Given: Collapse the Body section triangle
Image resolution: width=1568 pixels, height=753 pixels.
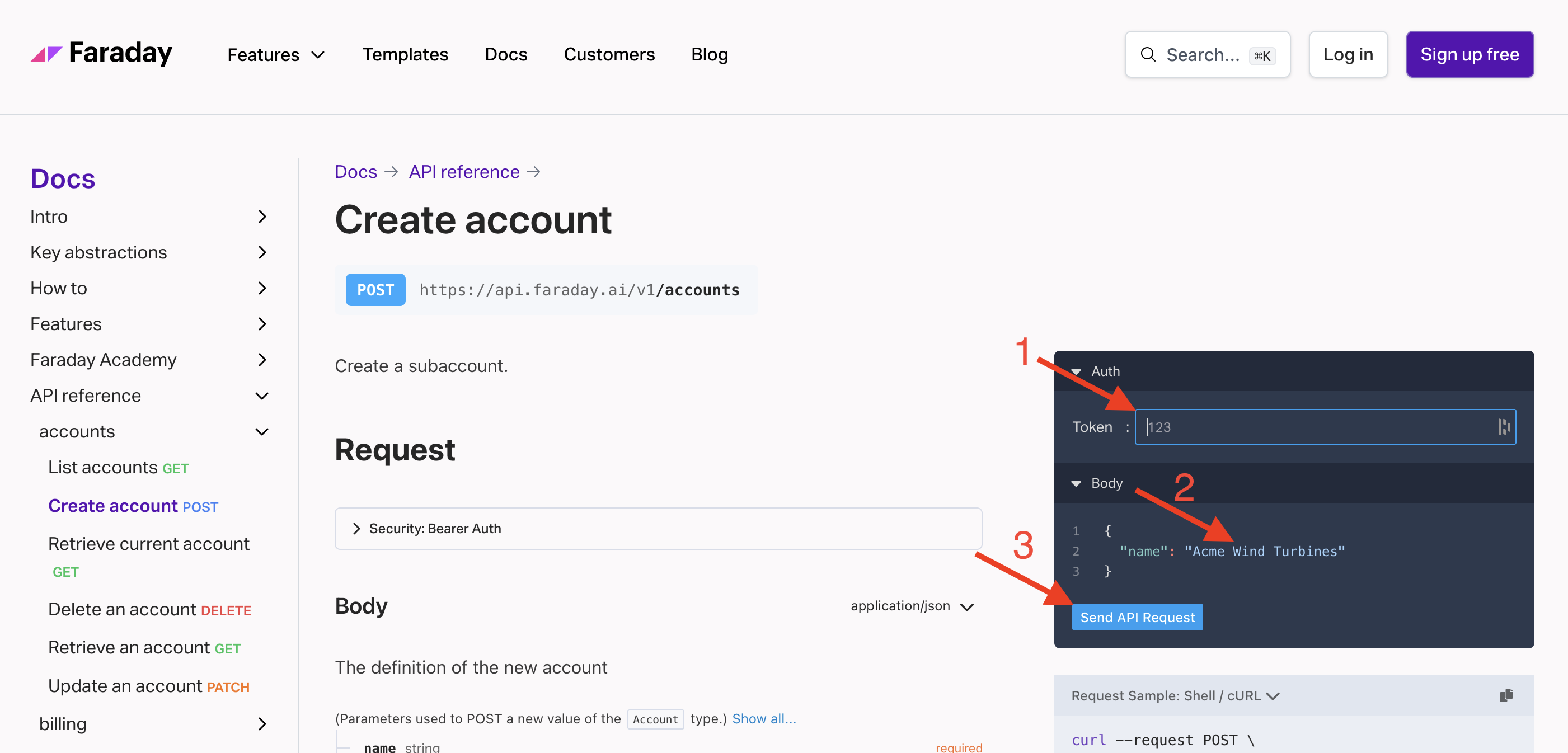Looking at the screenshot, I should [x=1076, y=483].
